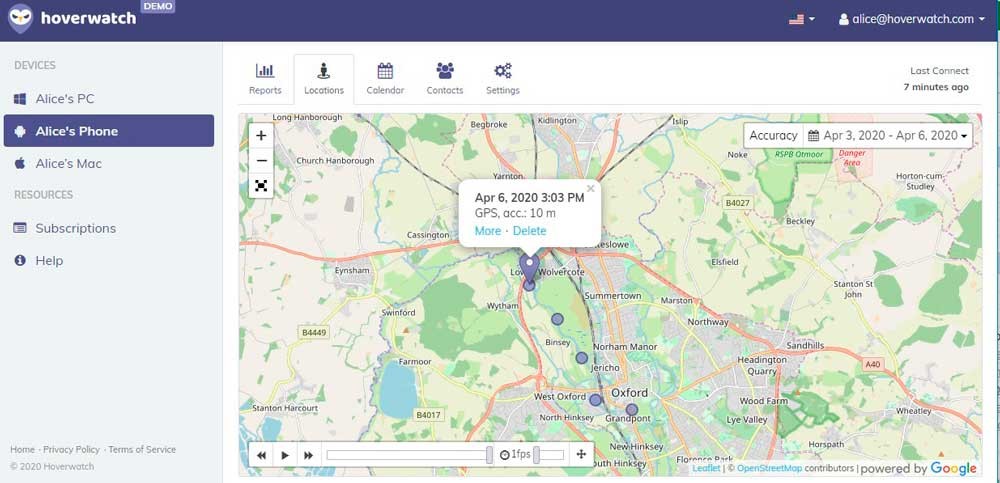Click the location dot near Binsey
1000x483 pixels.
click(x=557, y=319)
